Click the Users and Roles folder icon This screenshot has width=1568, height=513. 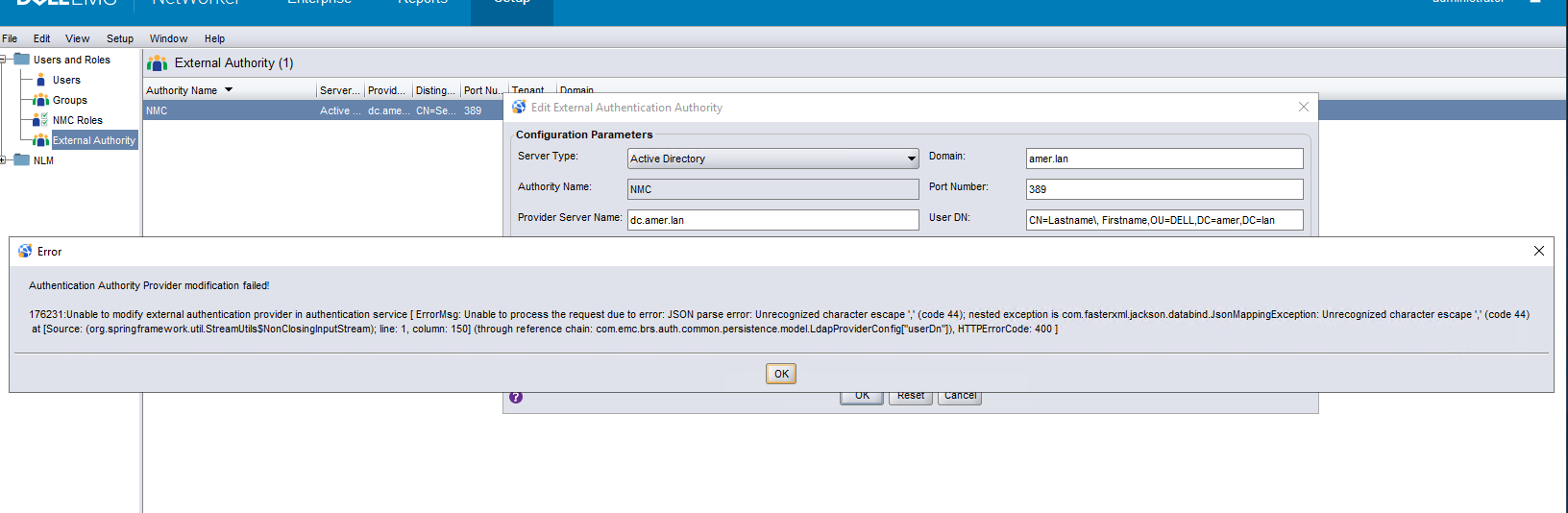pyautogui.click(x=21, y=60)
